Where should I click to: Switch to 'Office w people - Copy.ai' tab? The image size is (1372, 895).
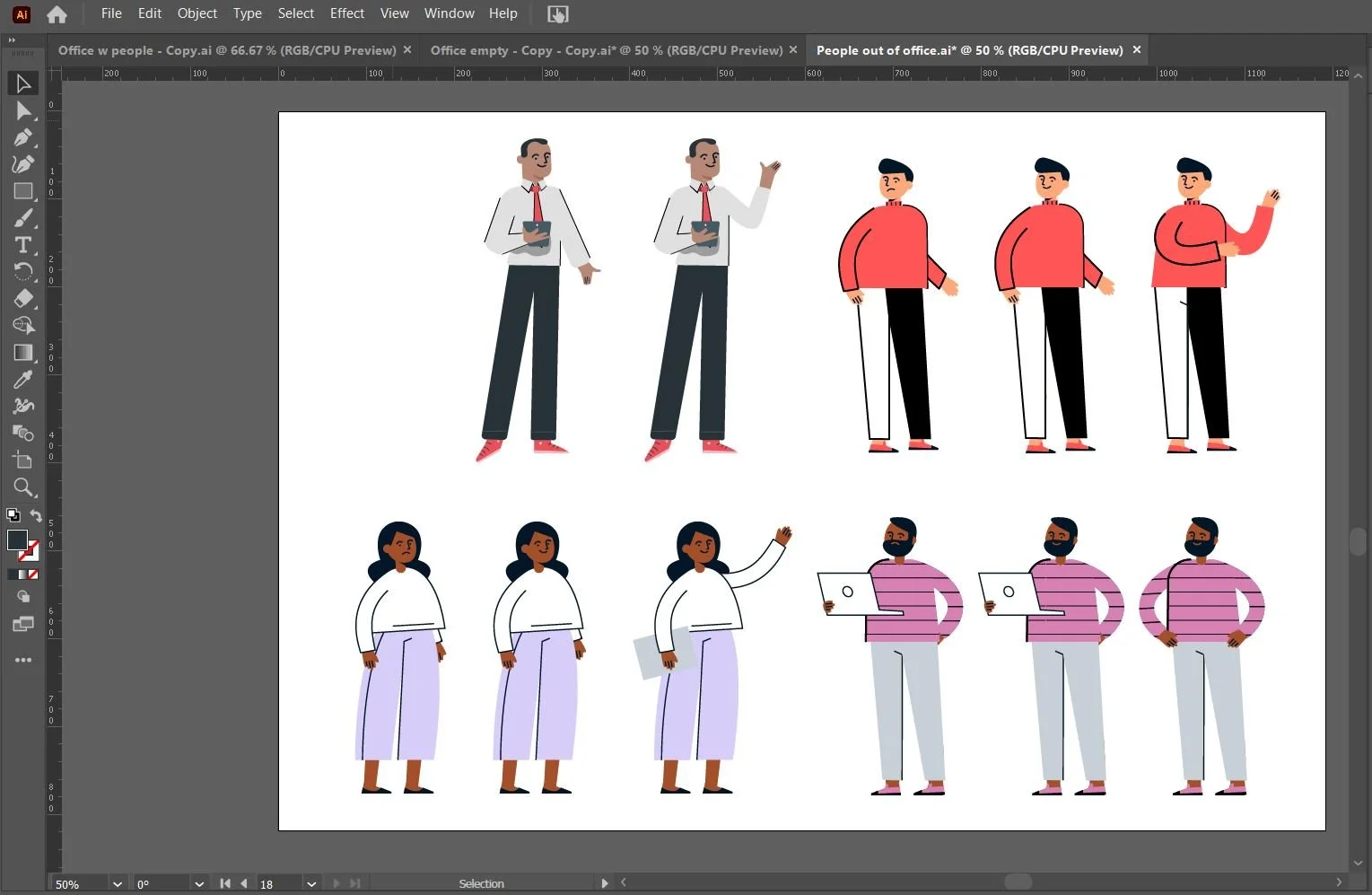pos(227,50)
